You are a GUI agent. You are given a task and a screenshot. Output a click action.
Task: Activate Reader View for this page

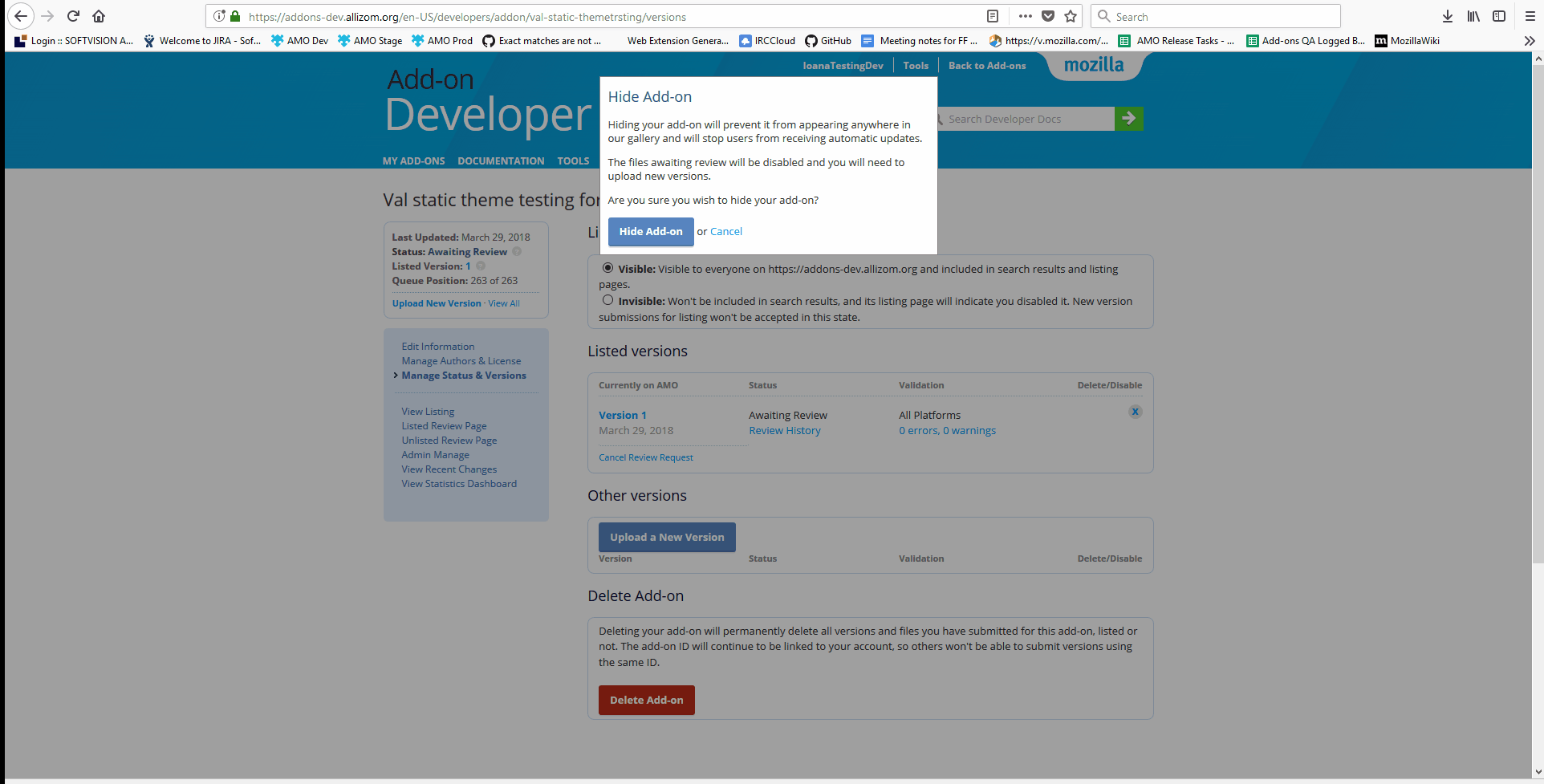(x=992, y=16)
